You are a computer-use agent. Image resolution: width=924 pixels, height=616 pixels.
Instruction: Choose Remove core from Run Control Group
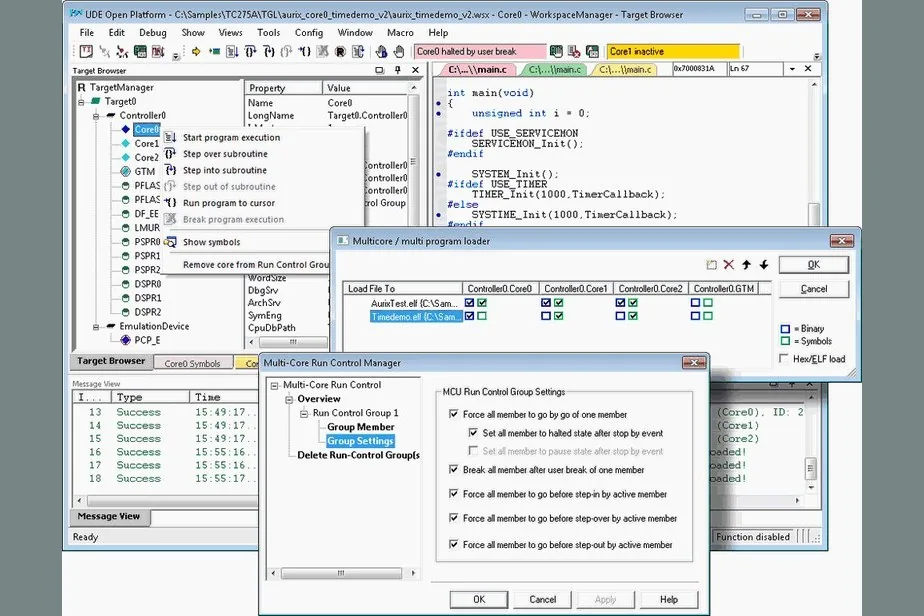(256, 265)
